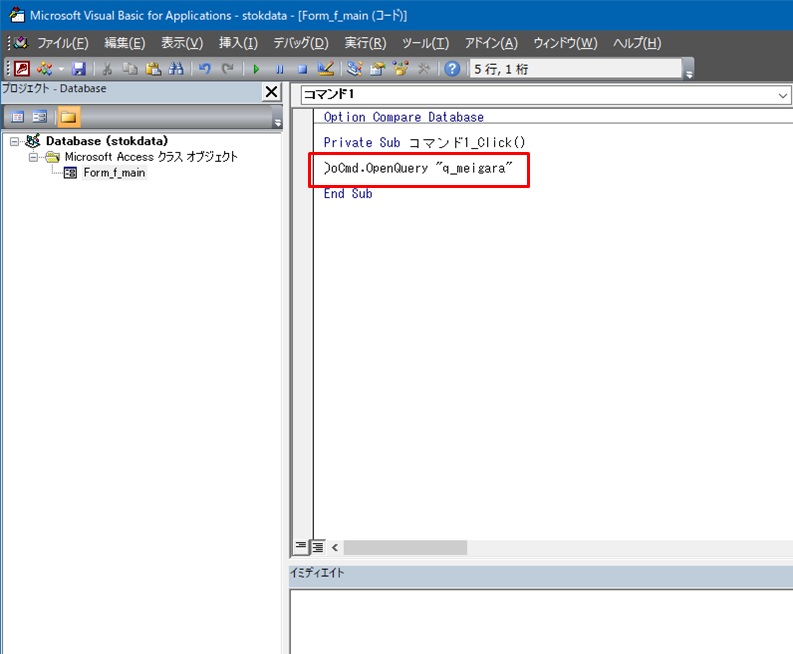The image size is (793, 654).
Task: Click the Option Compare Database line
Action: pos(404,117)
